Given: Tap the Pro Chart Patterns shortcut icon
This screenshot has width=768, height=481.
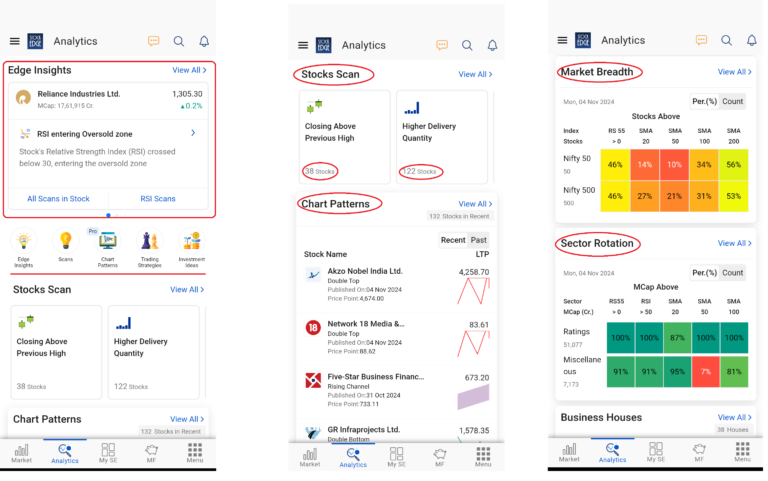Looking at the screenshot, I should coord(107,241).
